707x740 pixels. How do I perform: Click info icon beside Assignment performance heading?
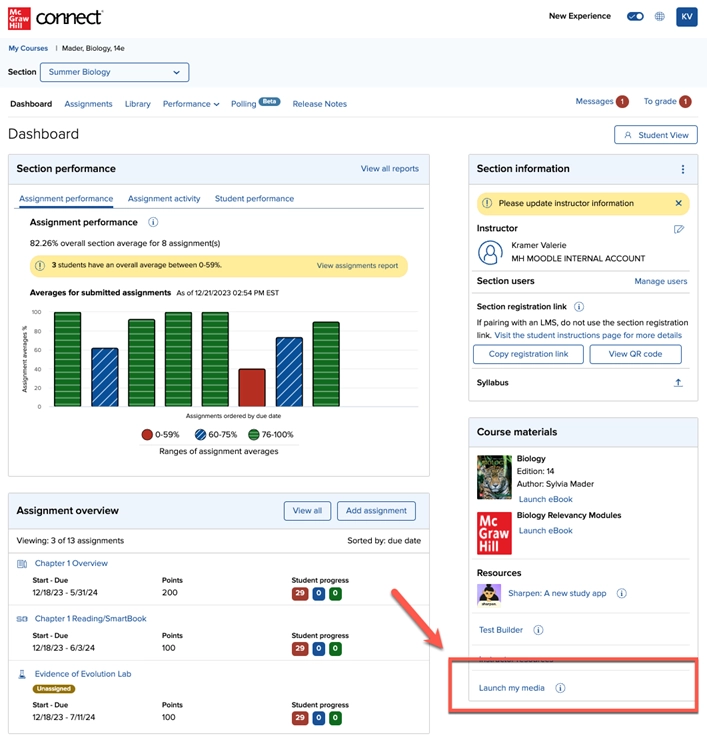(x=153, y=222)
